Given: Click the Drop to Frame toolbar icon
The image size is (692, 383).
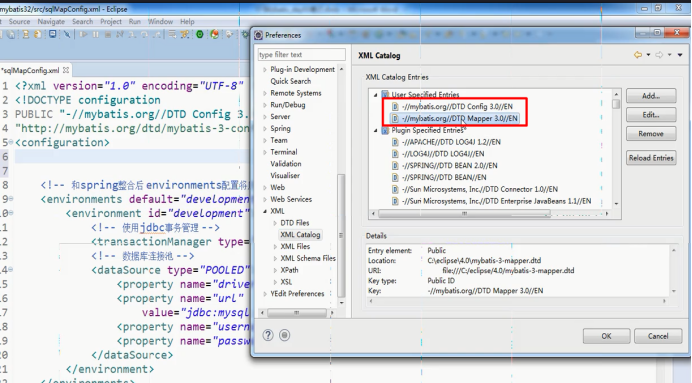Looking at the screenshot, I should 172,34.
